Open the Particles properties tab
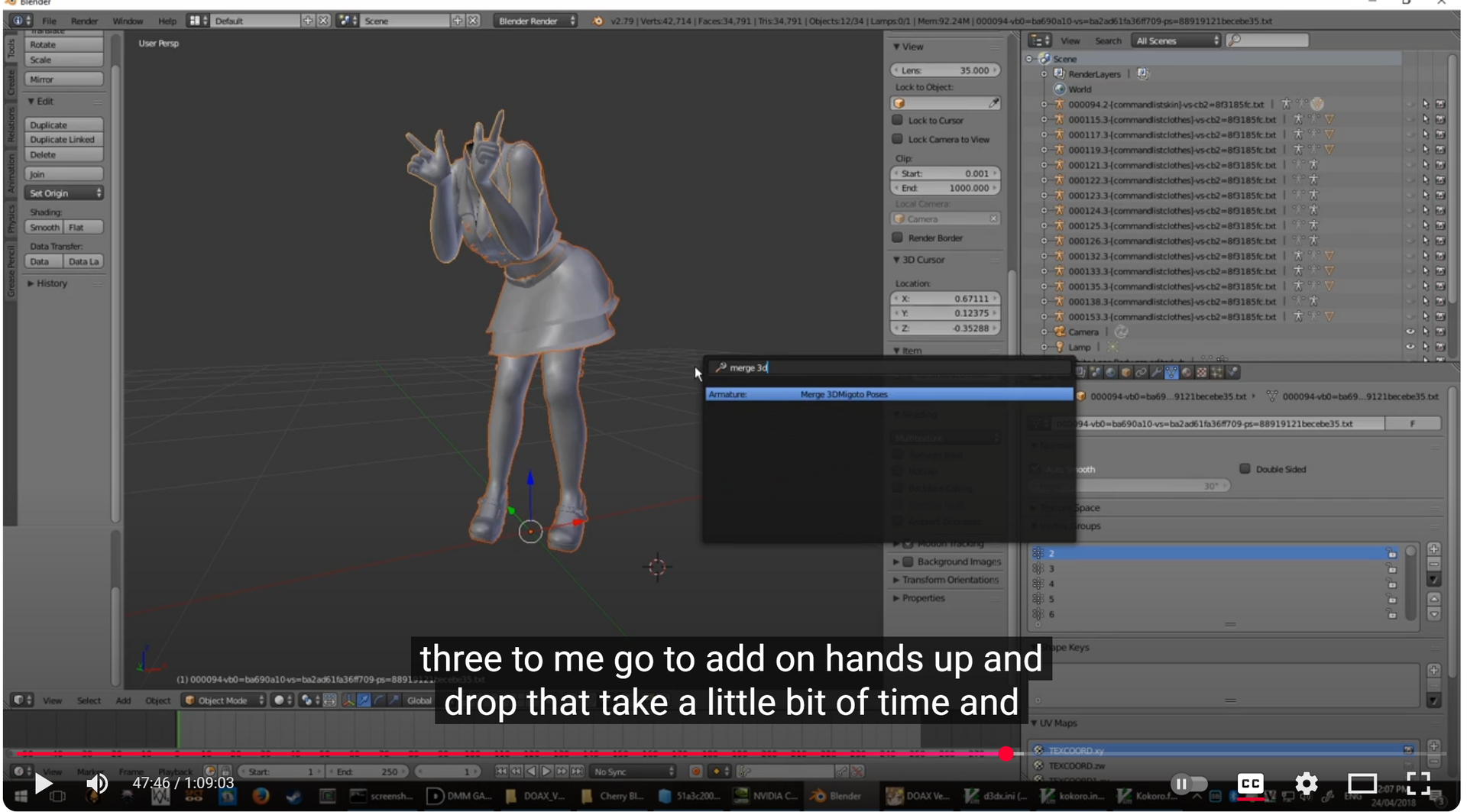This screenshot has width=1467, height=812. (x=1217, y=372)
